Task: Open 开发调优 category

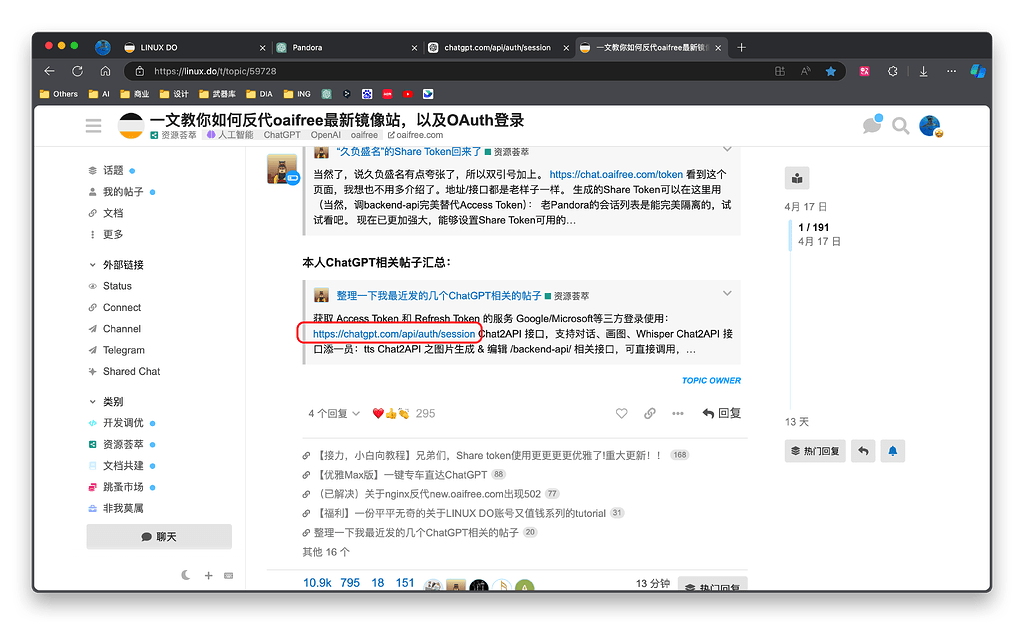Action: pyautogui.click(x=122, y=423)
